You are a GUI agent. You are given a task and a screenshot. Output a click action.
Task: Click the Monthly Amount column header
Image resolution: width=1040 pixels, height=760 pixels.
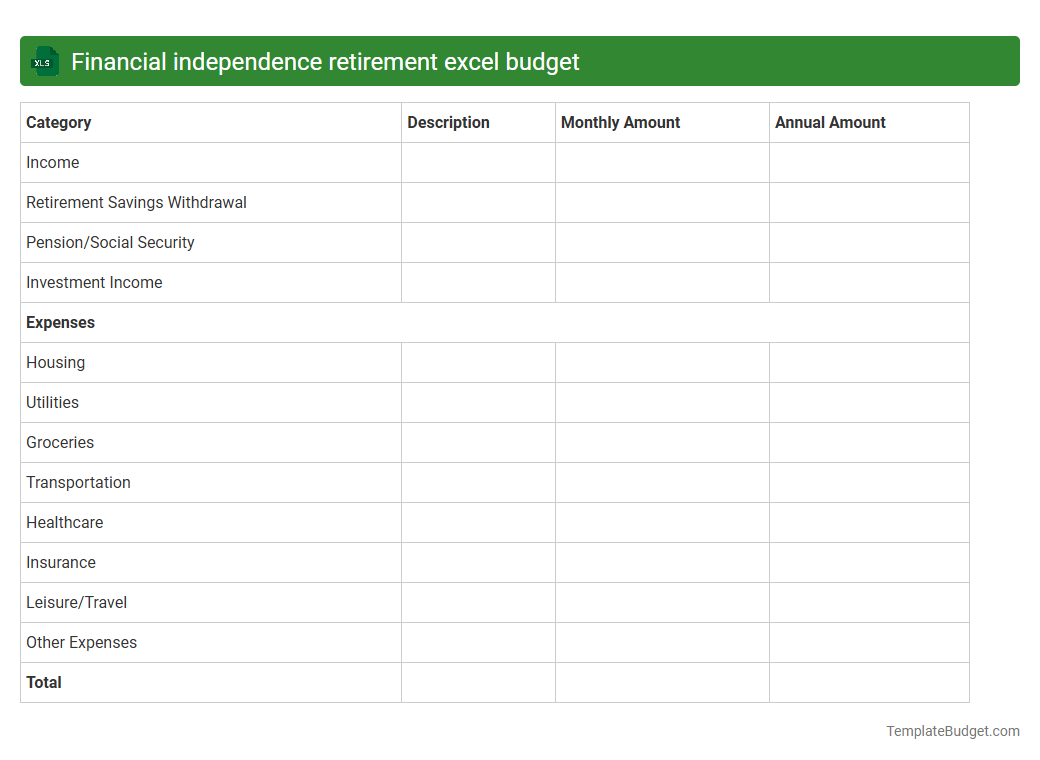[620, 122]
